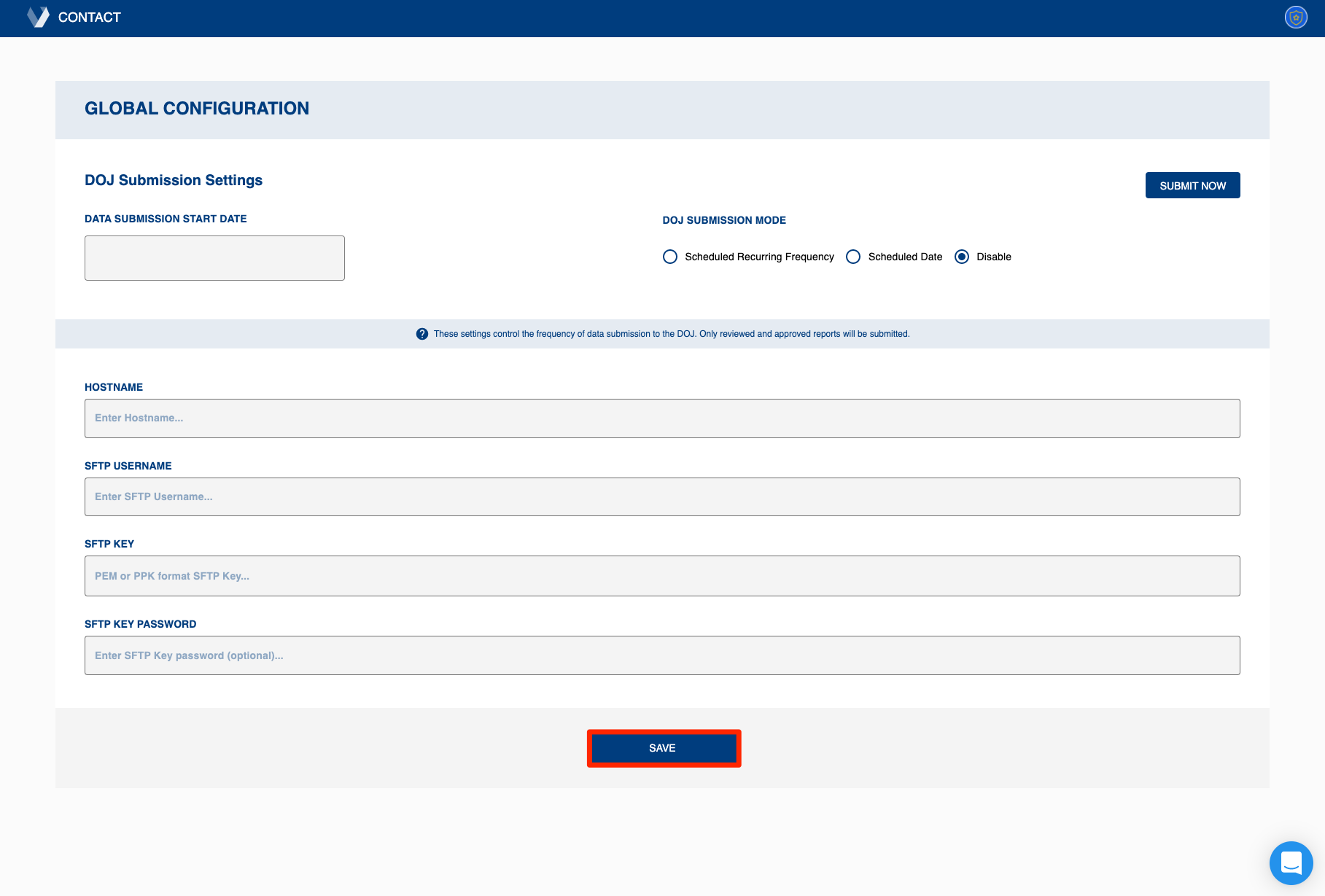
Task: Click the DOJ Submission Settings heading
Action: (174, 180)
